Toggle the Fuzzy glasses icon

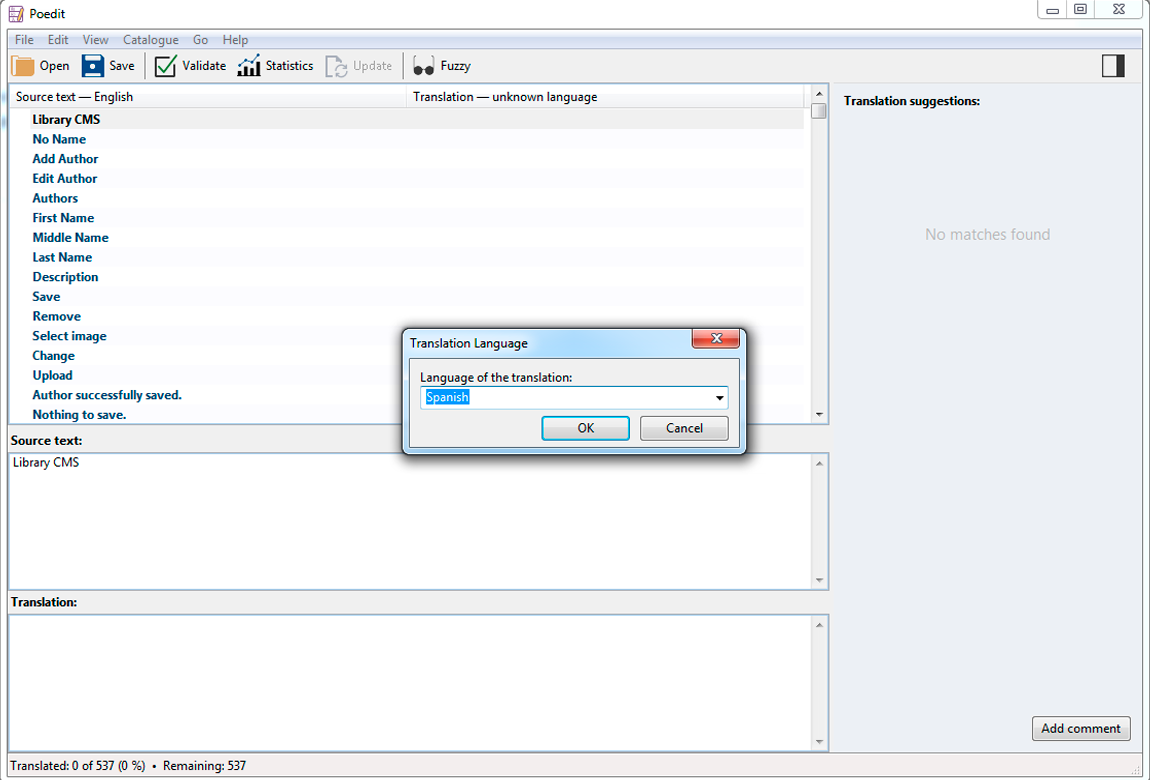pos(424,66)
